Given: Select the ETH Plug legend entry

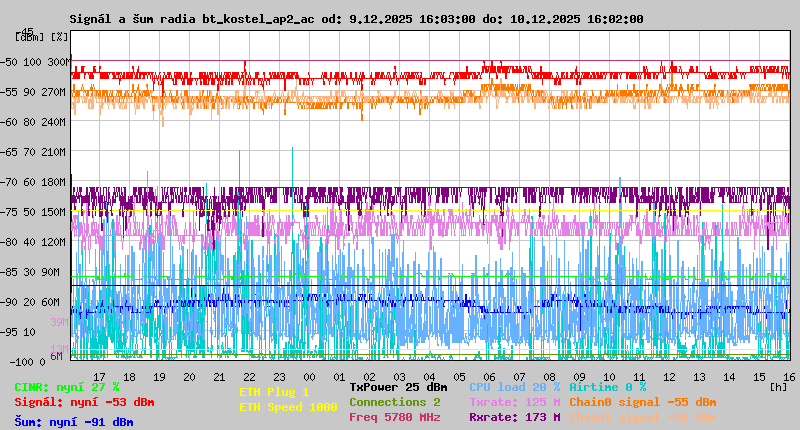Looking at the screenshot, I should click(x=274, y=392).
